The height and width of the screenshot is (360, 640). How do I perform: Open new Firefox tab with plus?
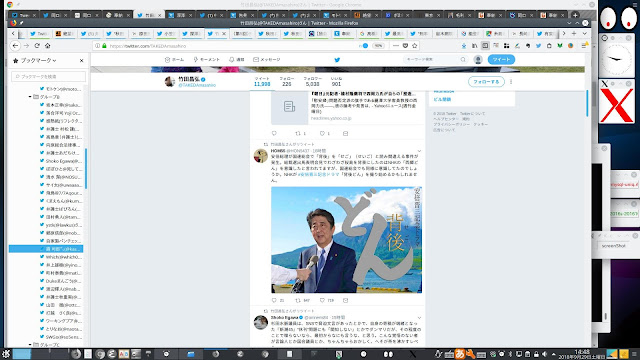tap(574, 33)
